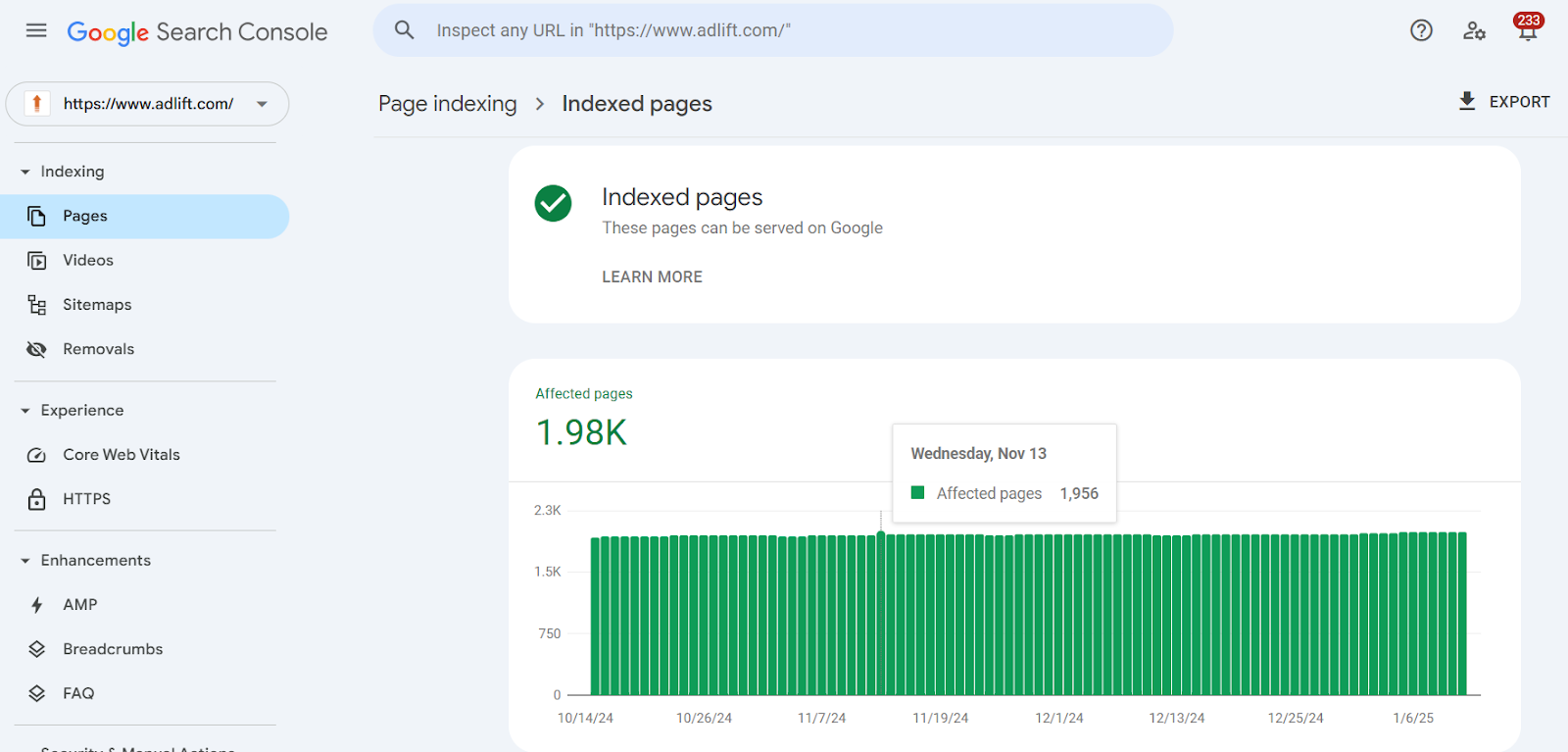The height and width of the screenshot is (752, 1568).
Task: Click the 2.3K y-axis label
Action: 548,510
